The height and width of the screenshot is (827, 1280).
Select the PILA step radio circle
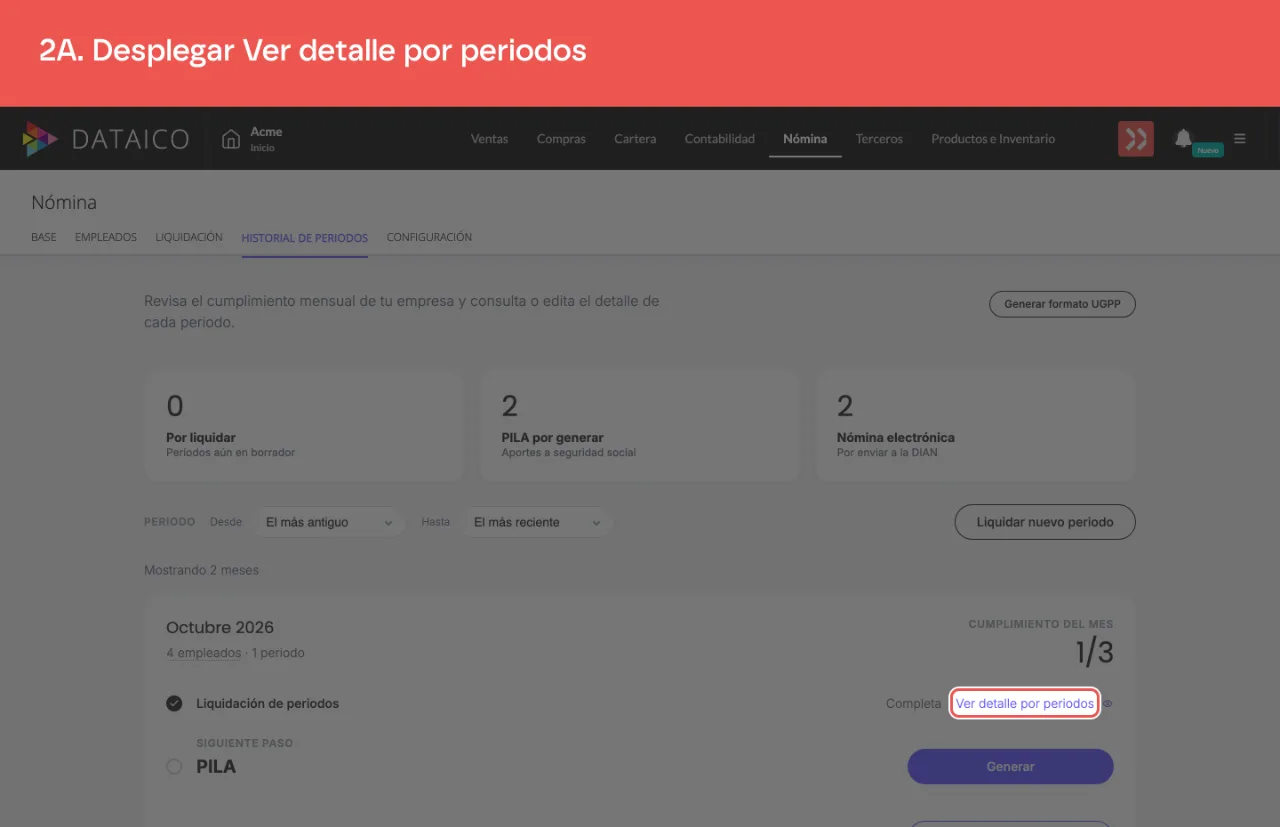(x=174, y=767)
